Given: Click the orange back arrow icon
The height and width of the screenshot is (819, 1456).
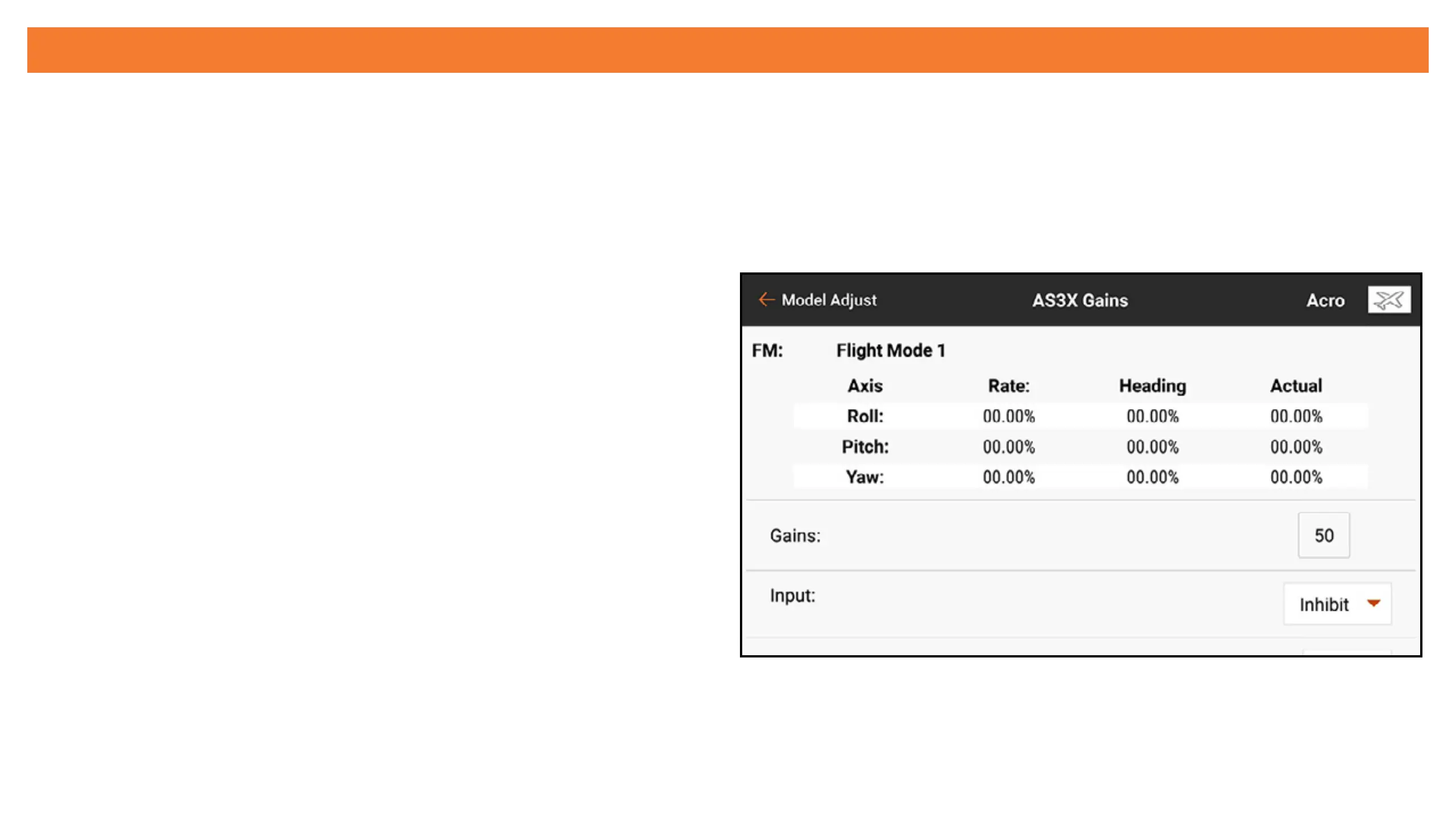Looking at the screenshot, I should coord(766,300).
